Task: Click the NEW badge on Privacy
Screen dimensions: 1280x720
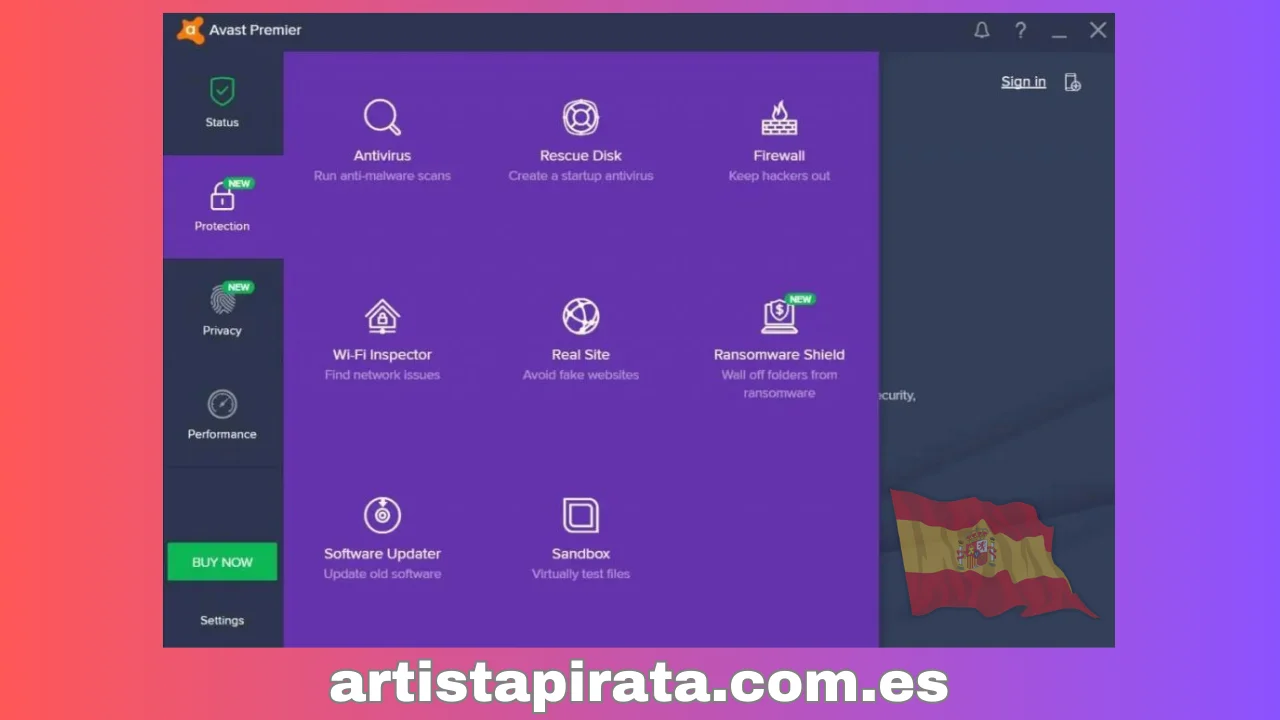Action: (x=239, y=287)
